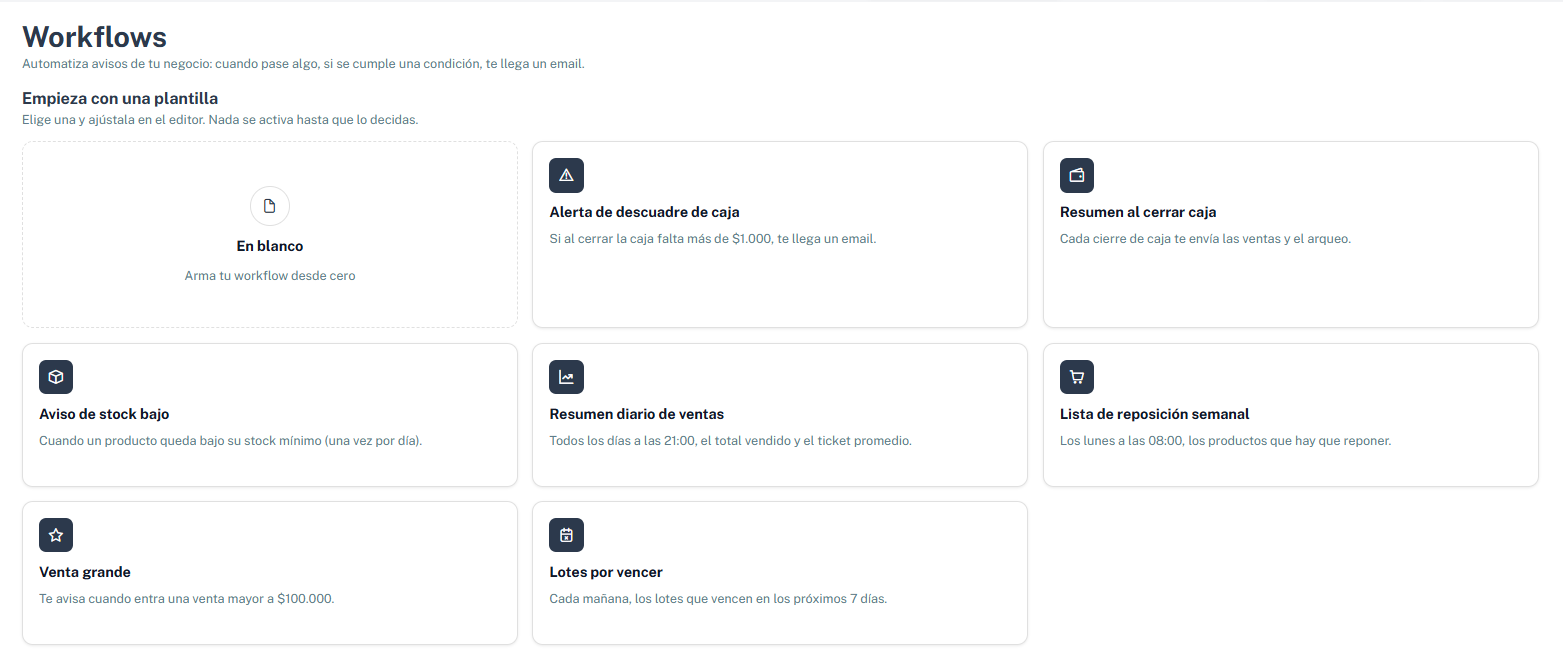Click the blank document icon in En blanco card
1563x667 pixels.
pos(270,206)
